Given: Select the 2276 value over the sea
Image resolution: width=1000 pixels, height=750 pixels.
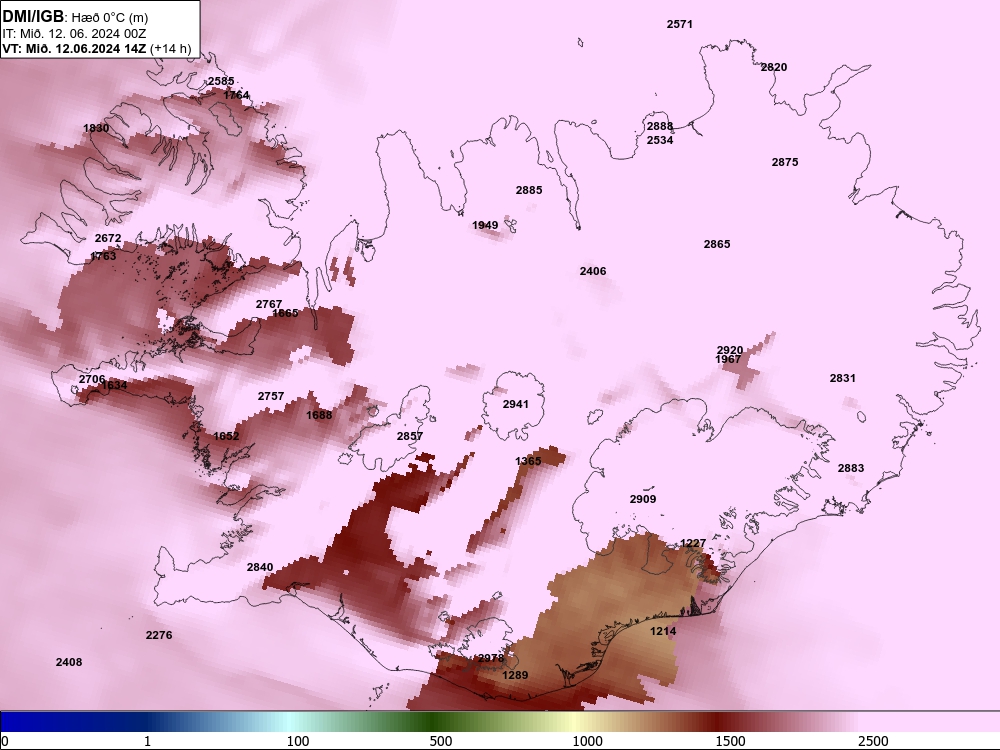Looking at the screenshot, I should click(159, 635).
